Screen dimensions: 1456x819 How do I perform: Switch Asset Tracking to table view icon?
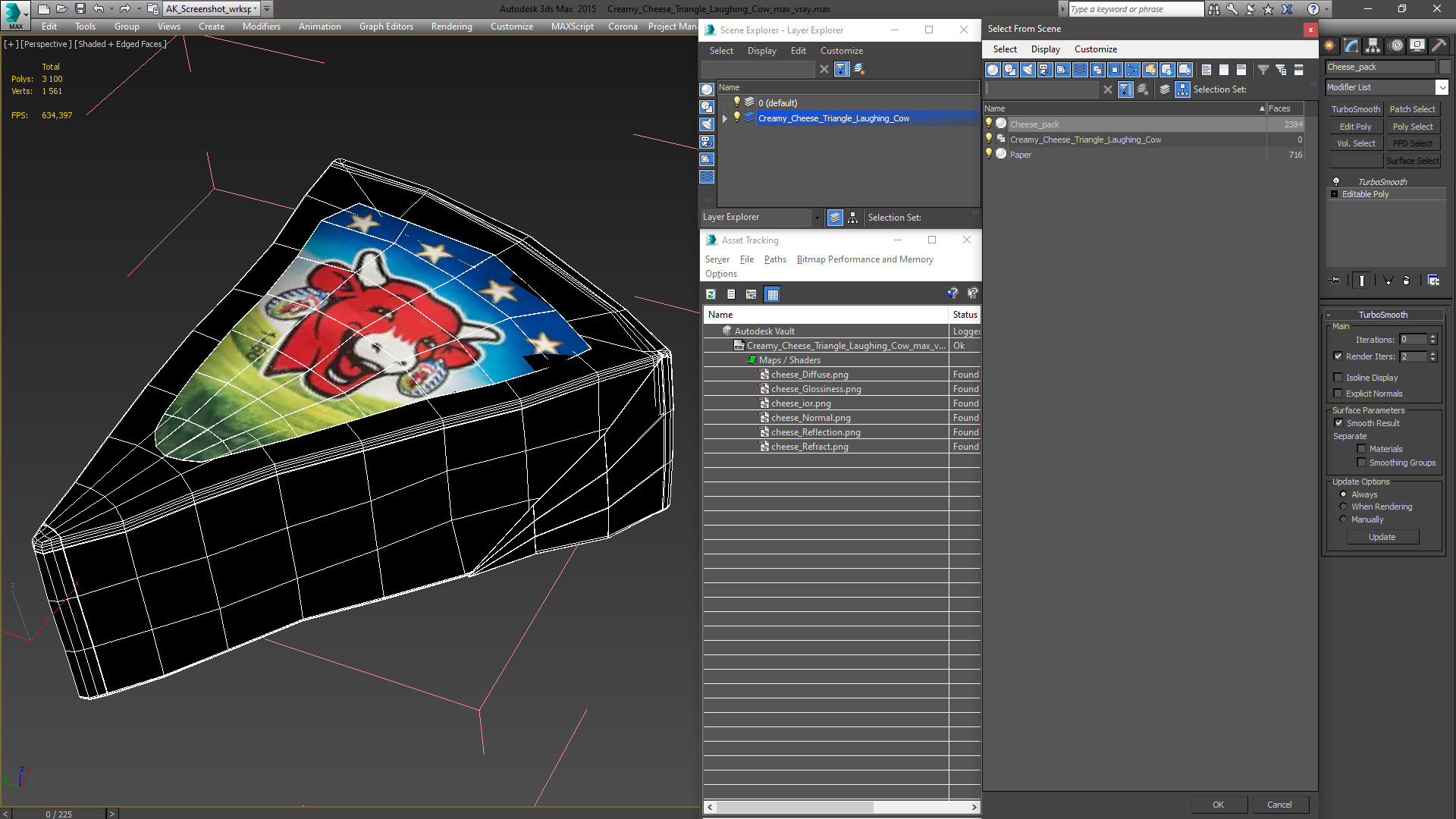pyautogui.click(x=773, y=294)
